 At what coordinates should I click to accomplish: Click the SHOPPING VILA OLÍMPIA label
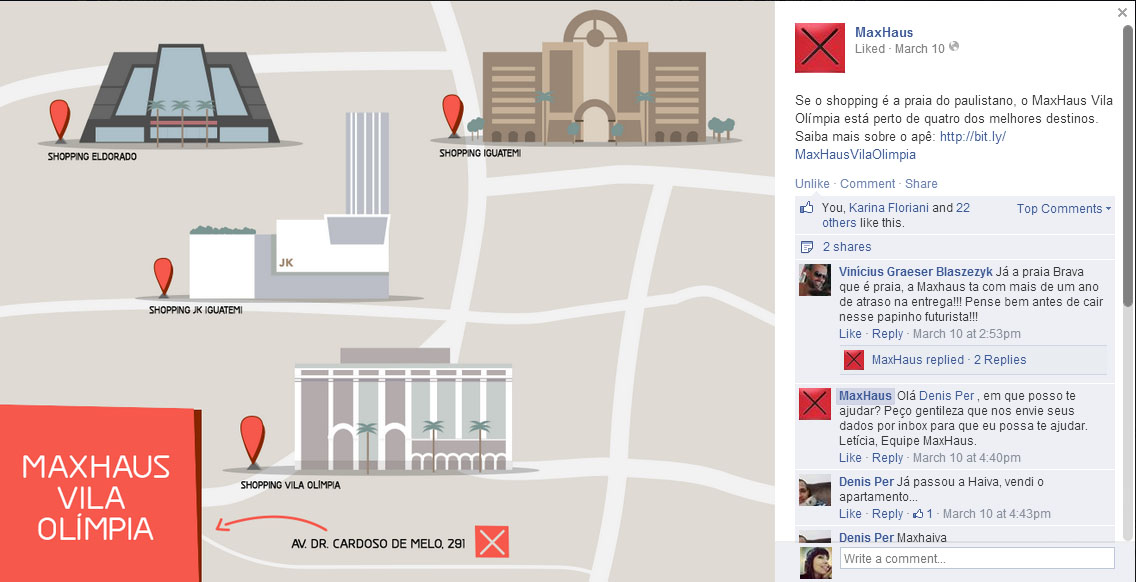pyautogui.click(x=290, y=485)
